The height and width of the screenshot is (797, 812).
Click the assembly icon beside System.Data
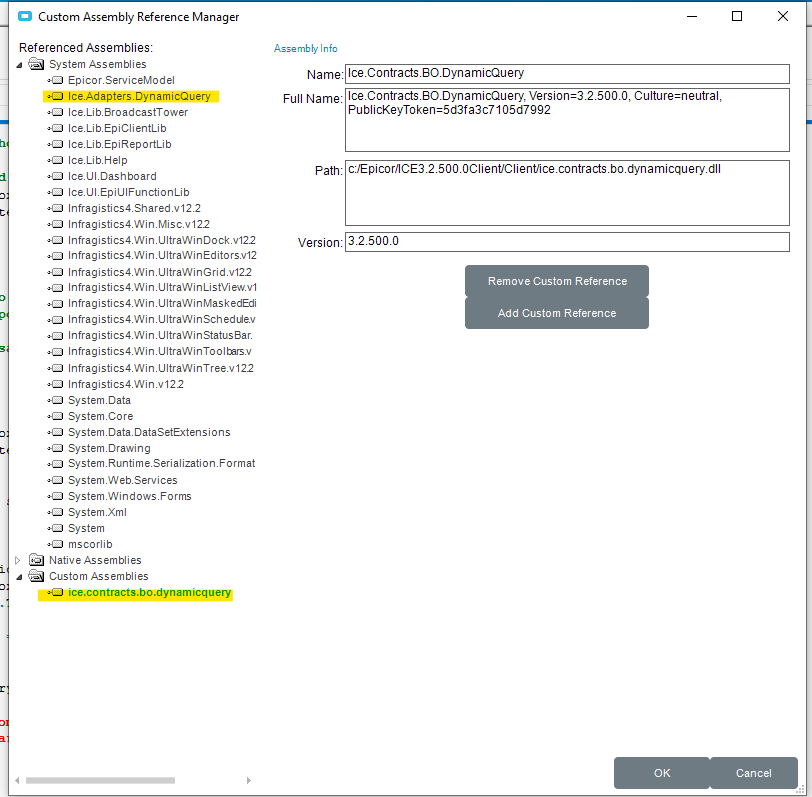pos(56,401)
